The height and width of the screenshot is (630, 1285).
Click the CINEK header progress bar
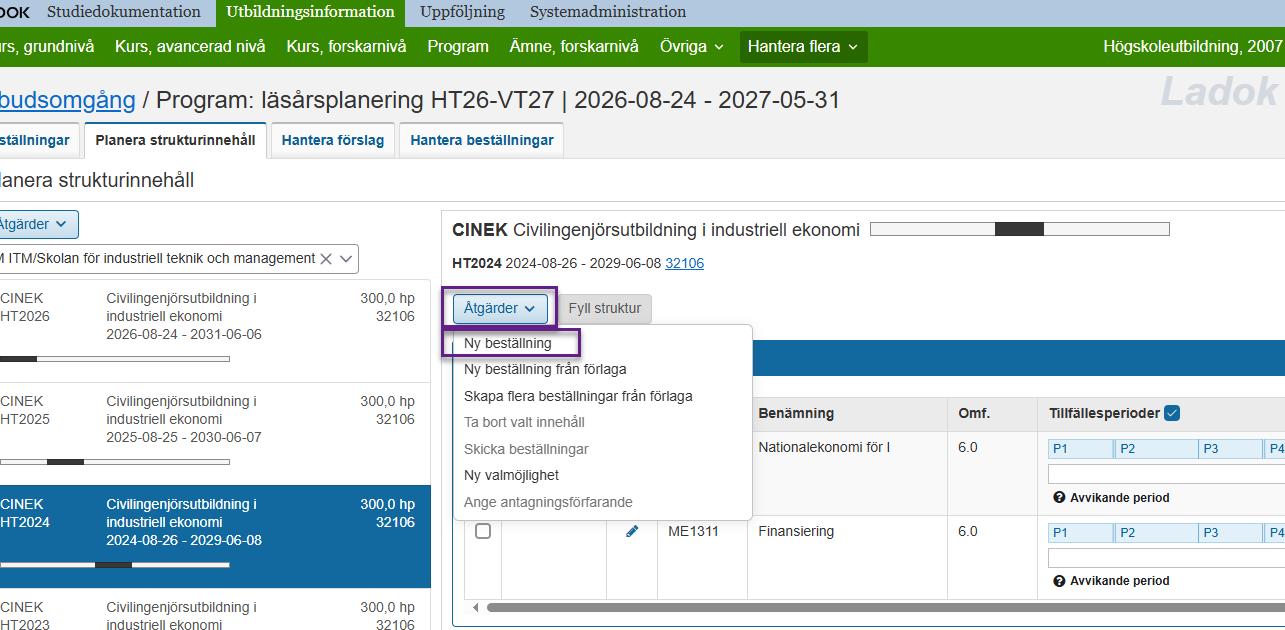[1019, 229]
